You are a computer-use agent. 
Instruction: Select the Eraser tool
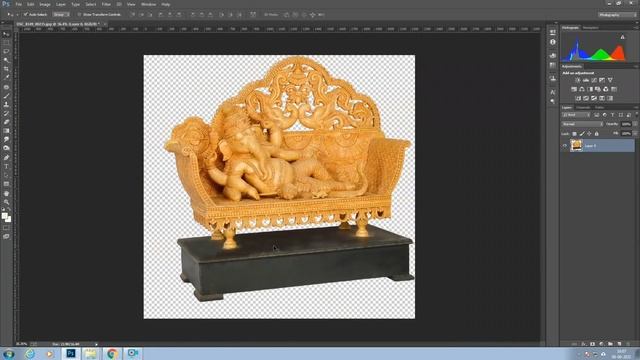pos(6,122)
